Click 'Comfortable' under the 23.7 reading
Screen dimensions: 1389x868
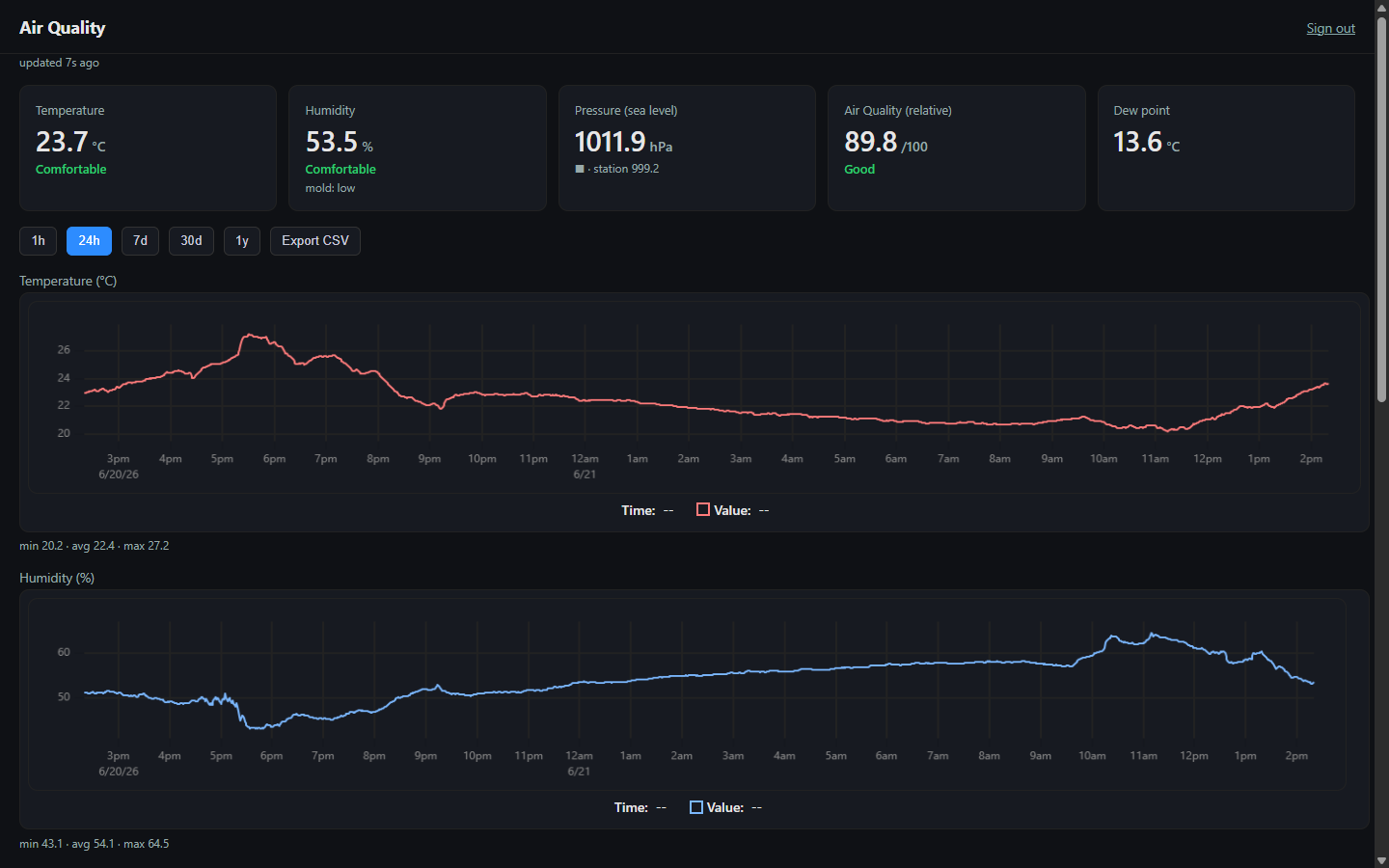(70, 169)
